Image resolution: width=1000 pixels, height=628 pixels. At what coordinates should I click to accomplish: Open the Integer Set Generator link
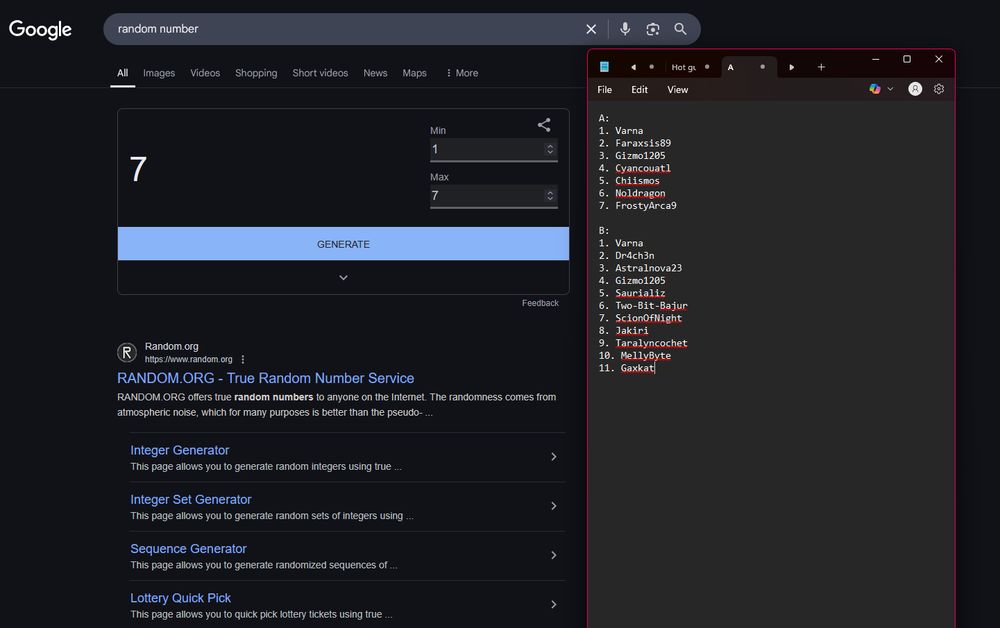(191, 500)
